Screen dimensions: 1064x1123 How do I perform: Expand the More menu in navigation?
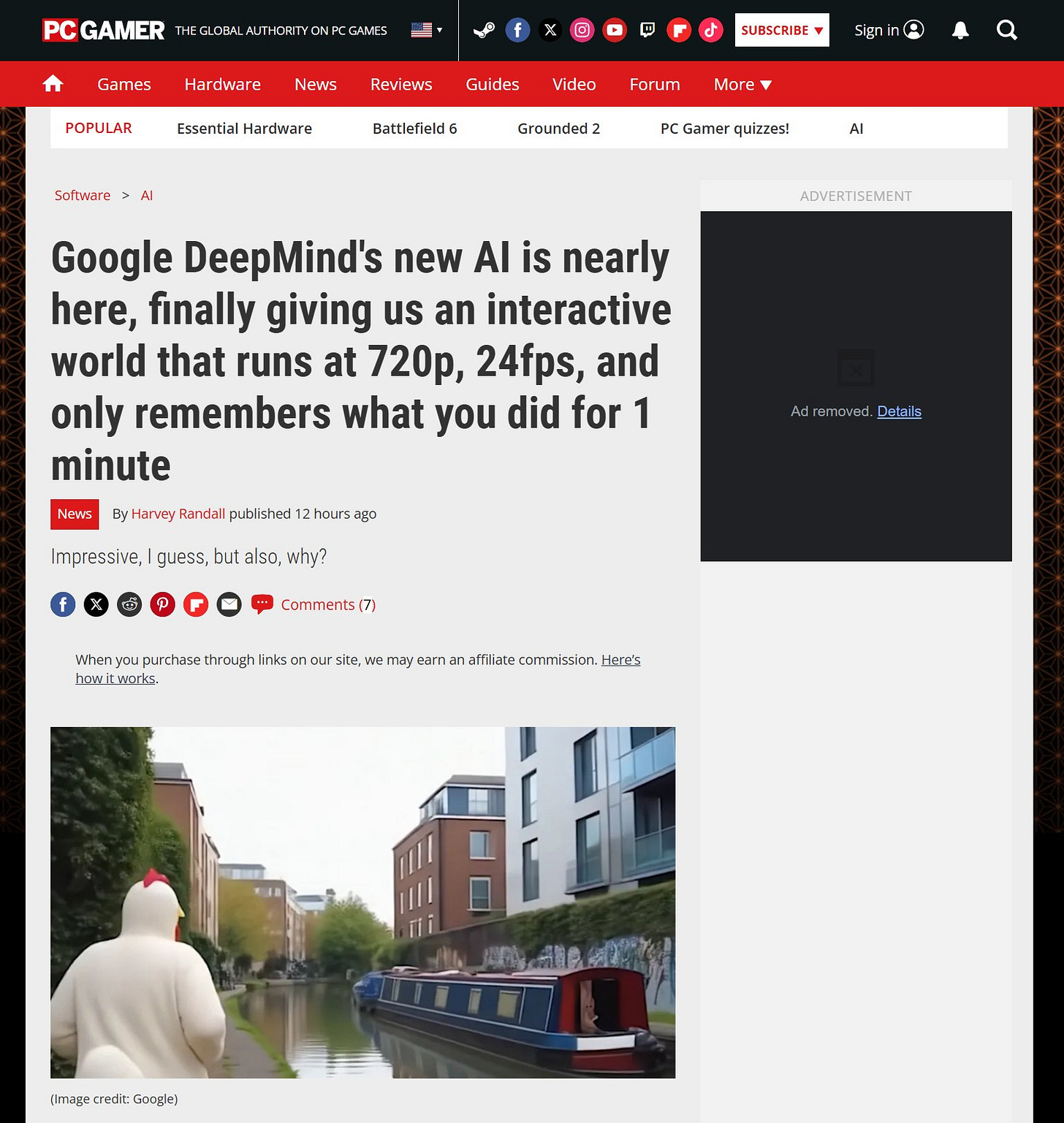tap(742, 84)
